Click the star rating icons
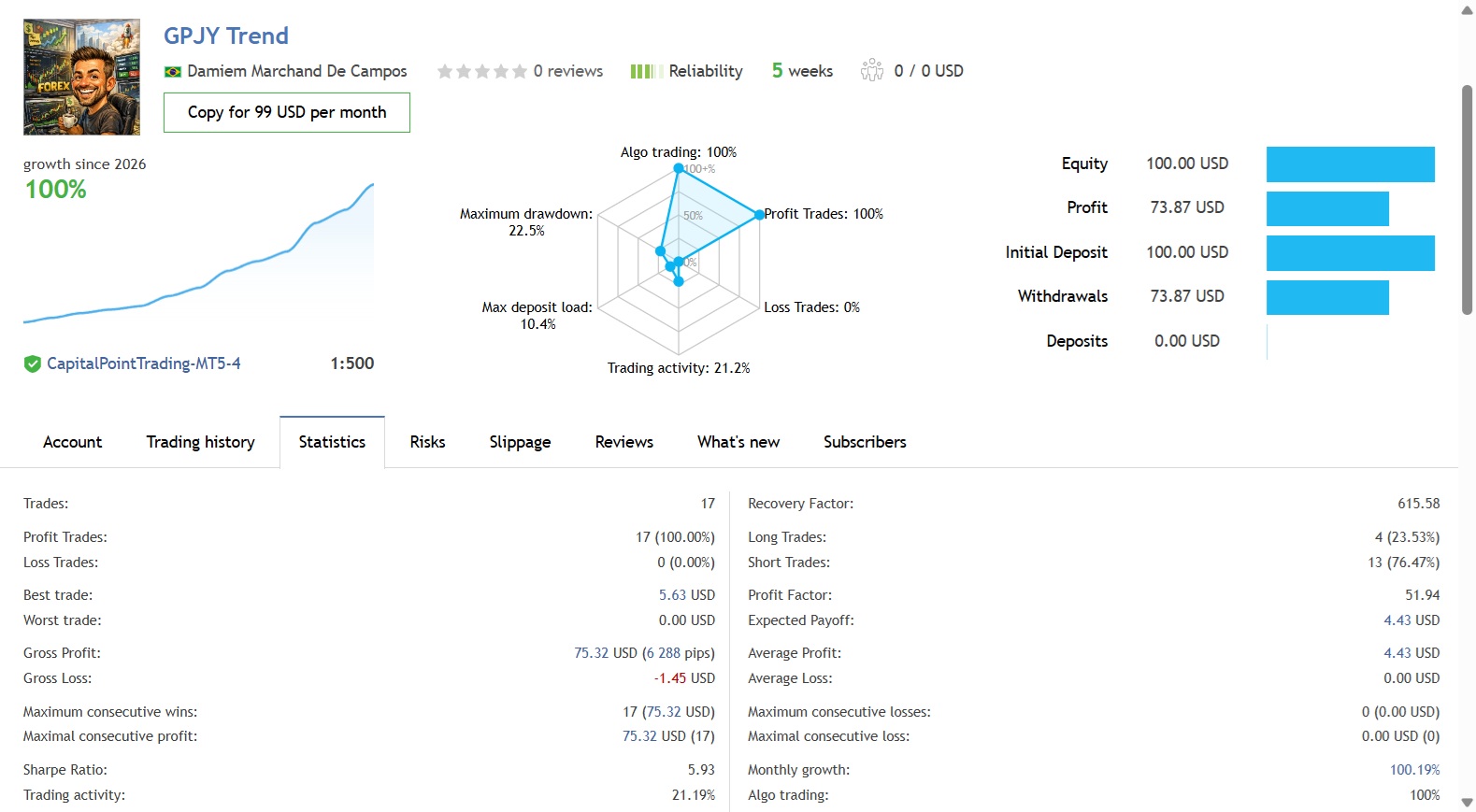The height and width of the screenshot is (812, 1476). pyautogui.click(x=482, y=71)
